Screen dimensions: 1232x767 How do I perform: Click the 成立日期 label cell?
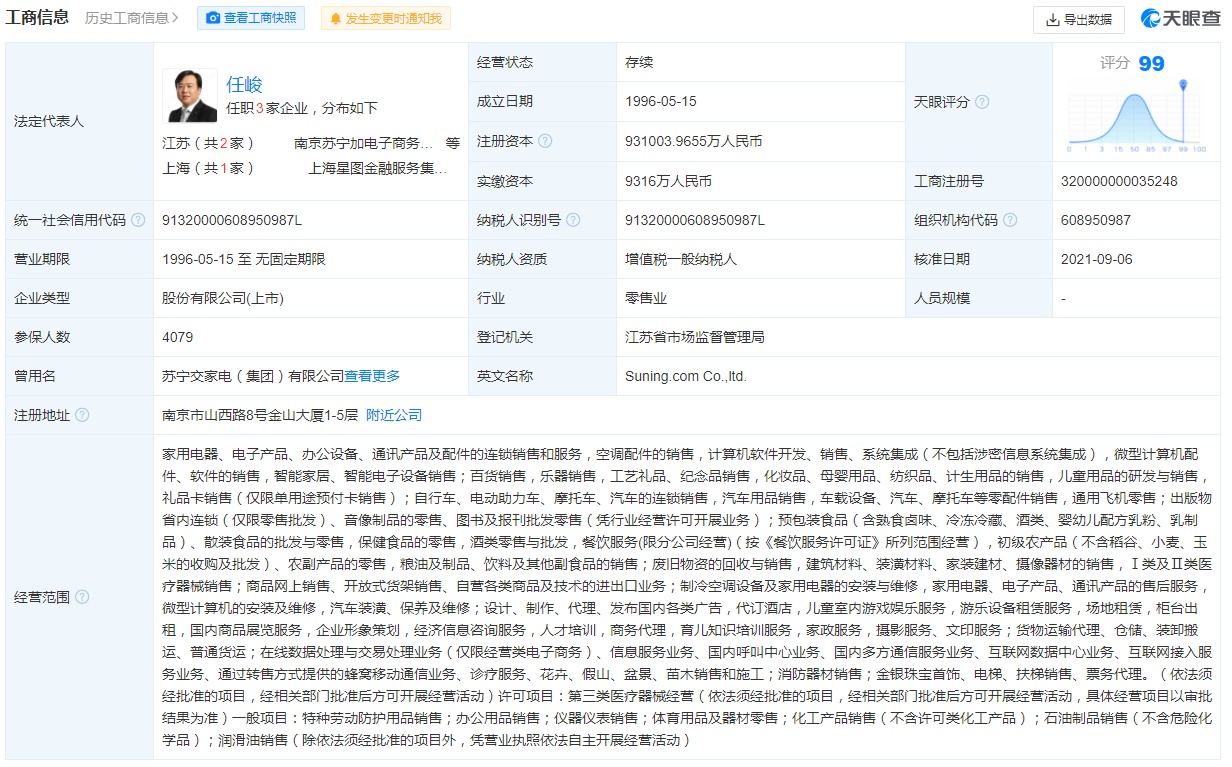(541, 101)
